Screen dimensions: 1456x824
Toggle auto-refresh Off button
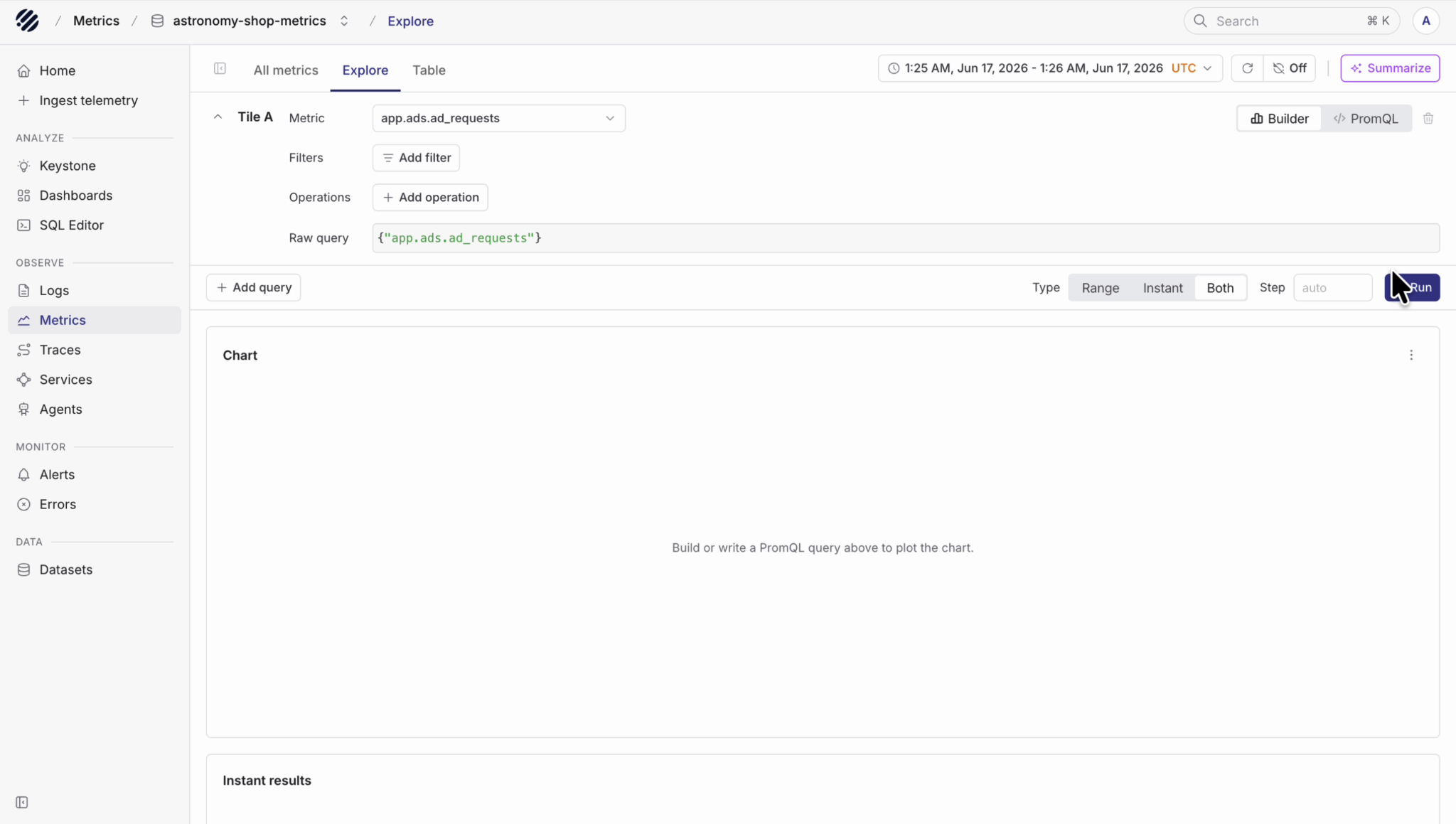click(x=1290, y=68)
